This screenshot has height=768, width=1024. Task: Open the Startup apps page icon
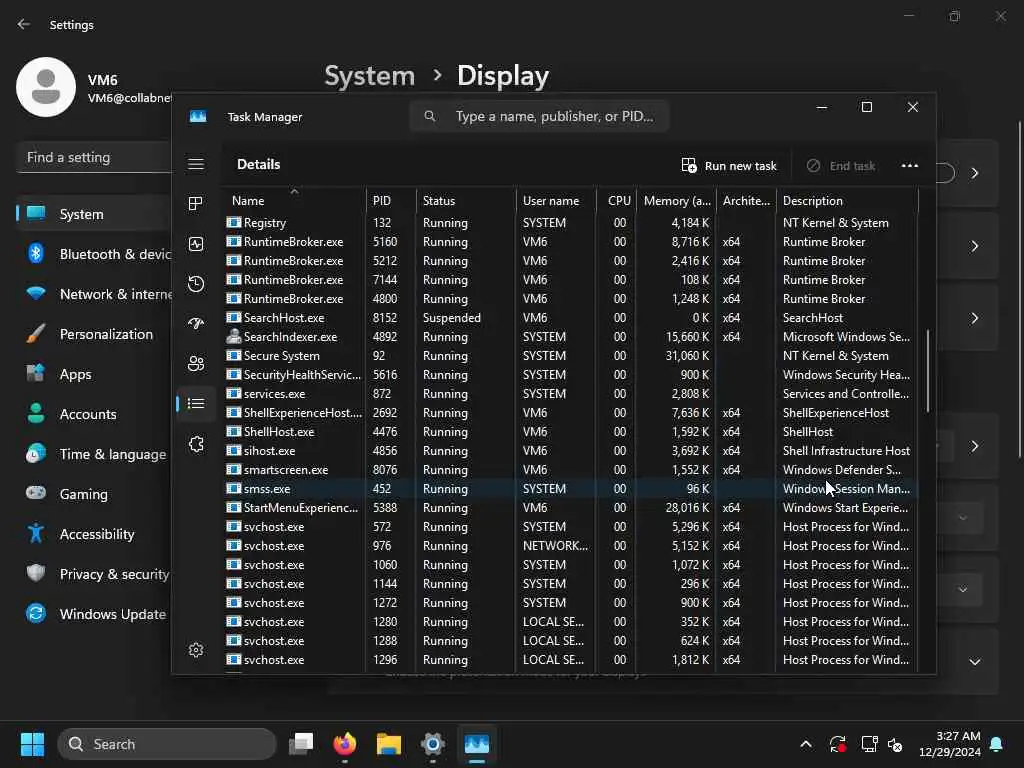pyautogui.click(x=196, y=323)
